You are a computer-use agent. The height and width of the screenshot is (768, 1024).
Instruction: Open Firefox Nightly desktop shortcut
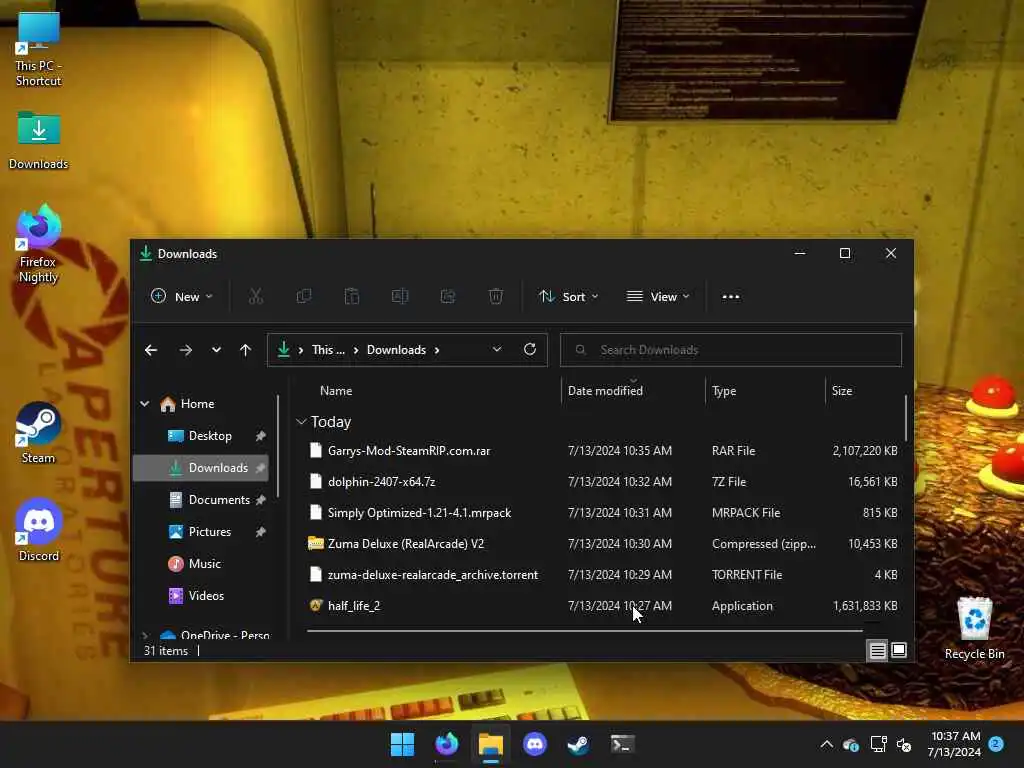pos(39,244)
